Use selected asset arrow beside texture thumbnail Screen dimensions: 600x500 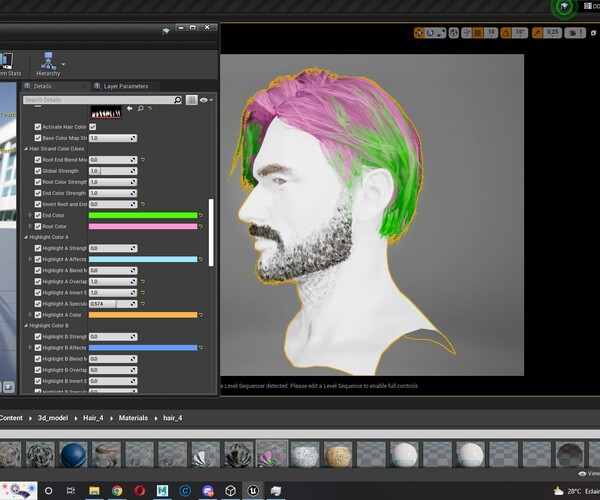tap(130, 109)
